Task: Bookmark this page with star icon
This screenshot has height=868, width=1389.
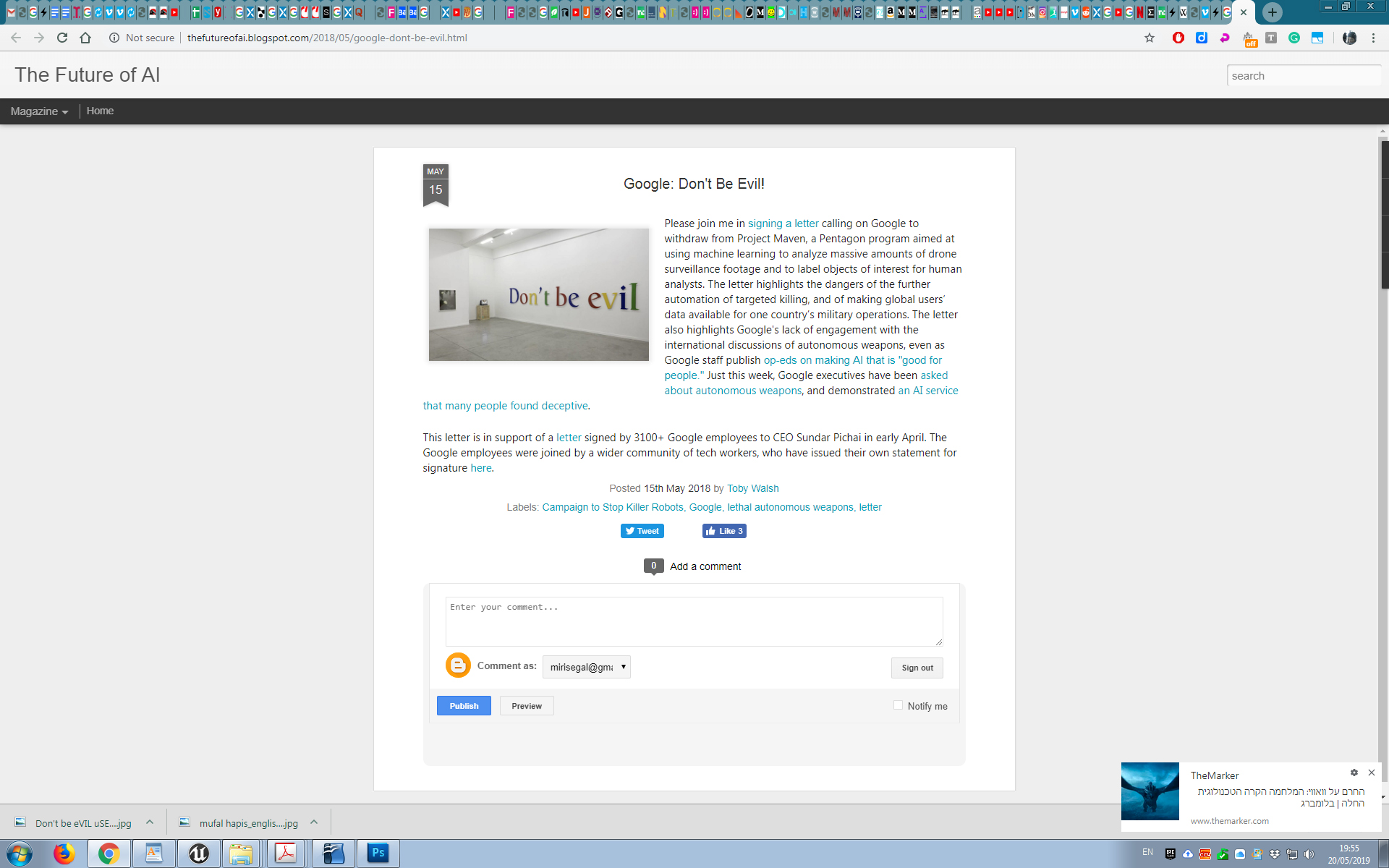Action: 1150,38
